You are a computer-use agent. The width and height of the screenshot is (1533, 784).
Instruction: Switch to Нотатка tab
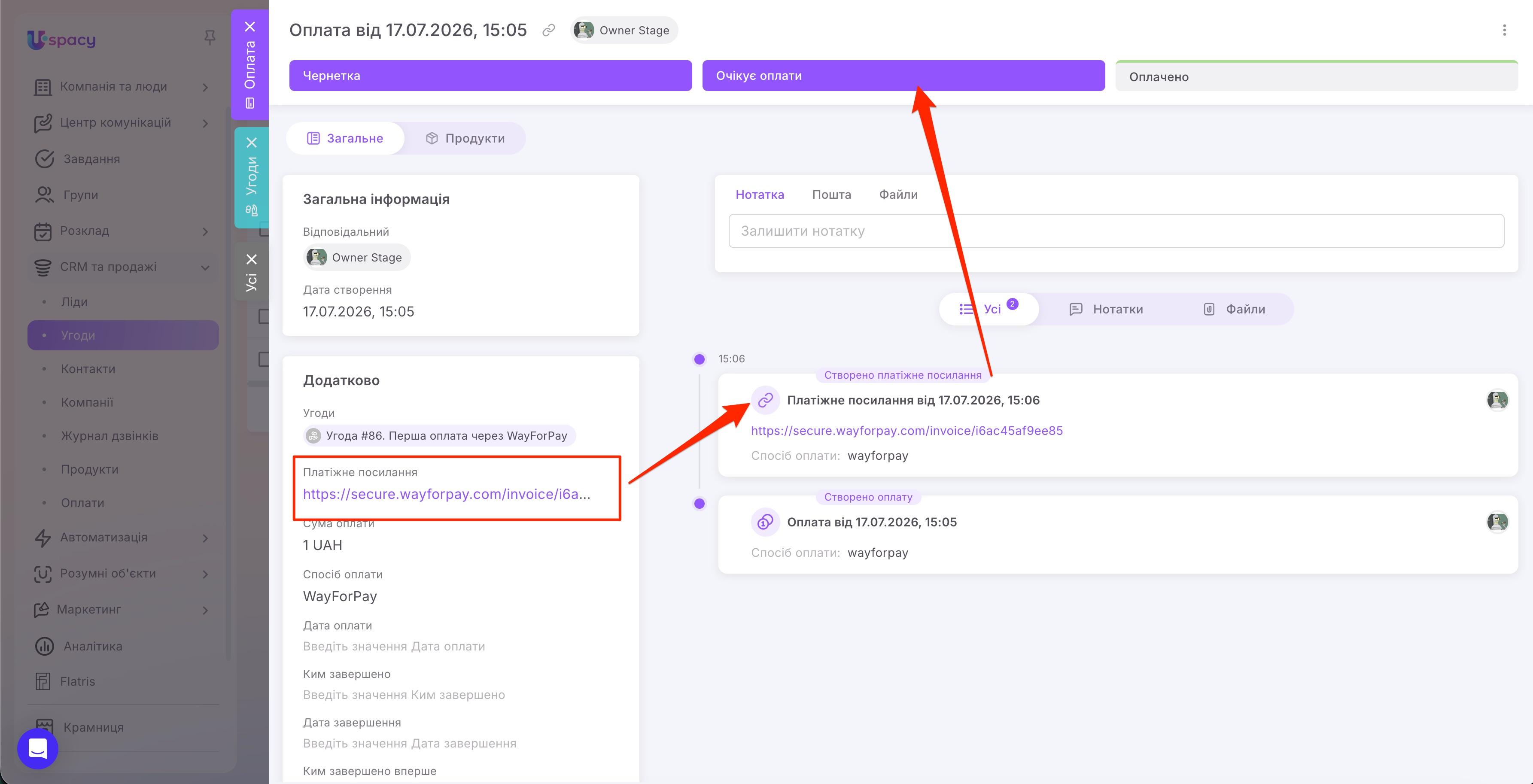(x=759, y=194)
